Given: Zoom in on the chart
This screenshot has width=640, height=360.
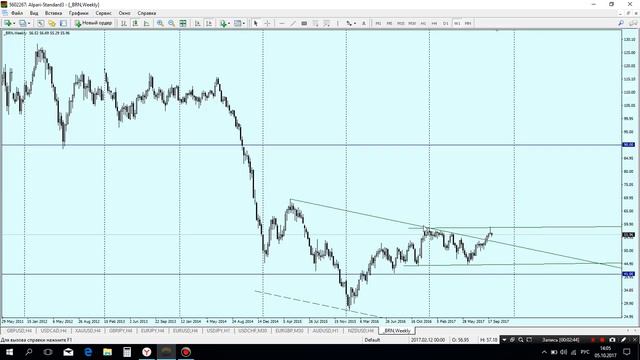Looking at the screenshot, I should [160, 24].
